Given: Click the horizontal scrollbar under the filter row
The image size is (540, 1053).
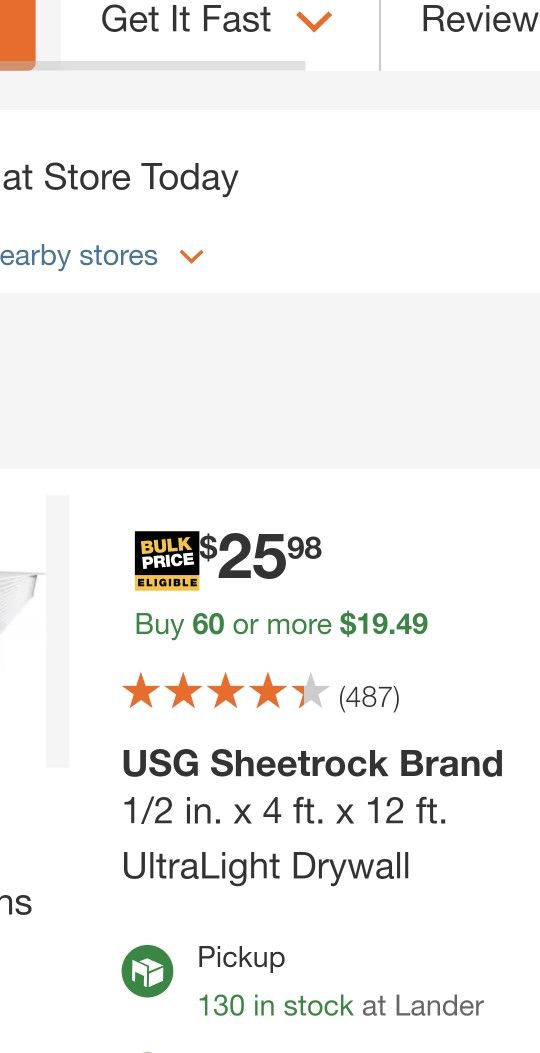Looking at the screenshot, I should (x=152, y=66).
